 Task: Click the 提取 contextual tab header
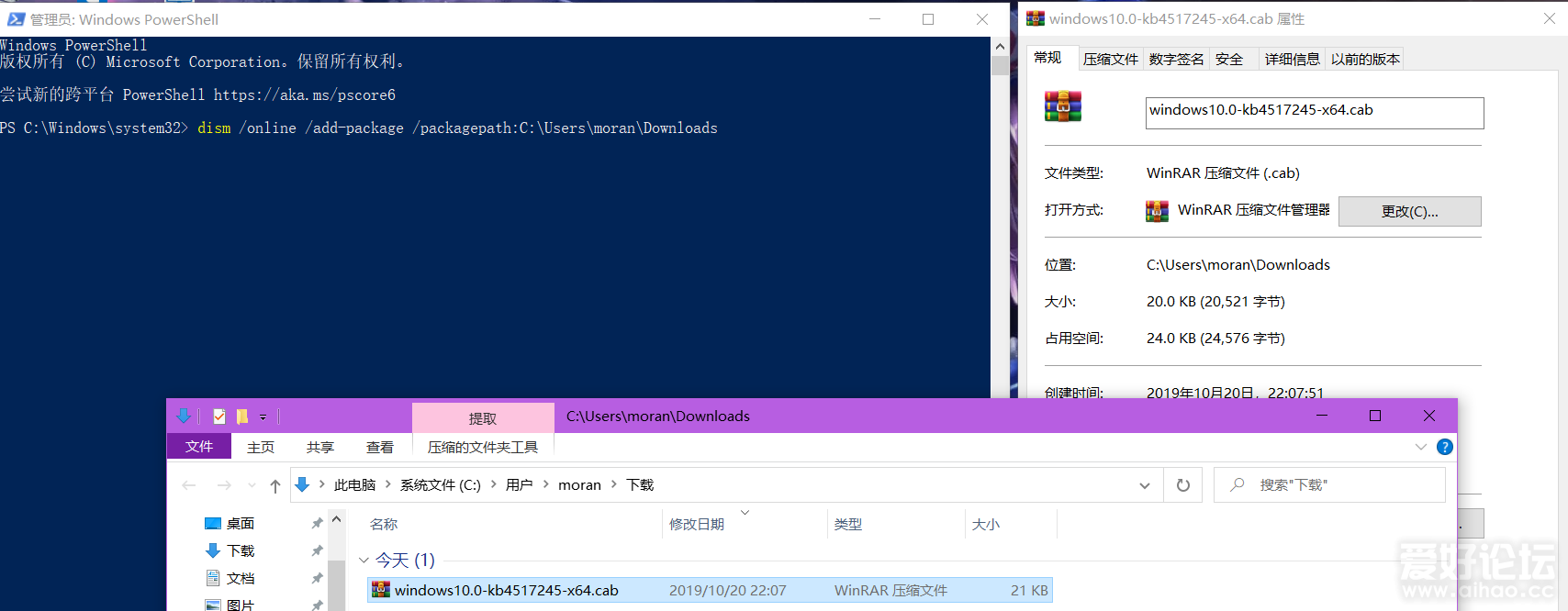click(x=483, y=418)
